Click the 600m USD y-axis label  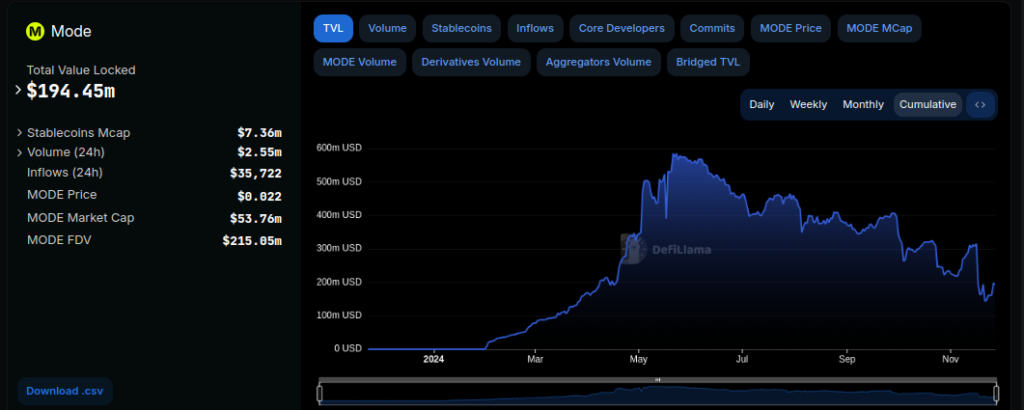pyautogui.click(x=338, y=148)
